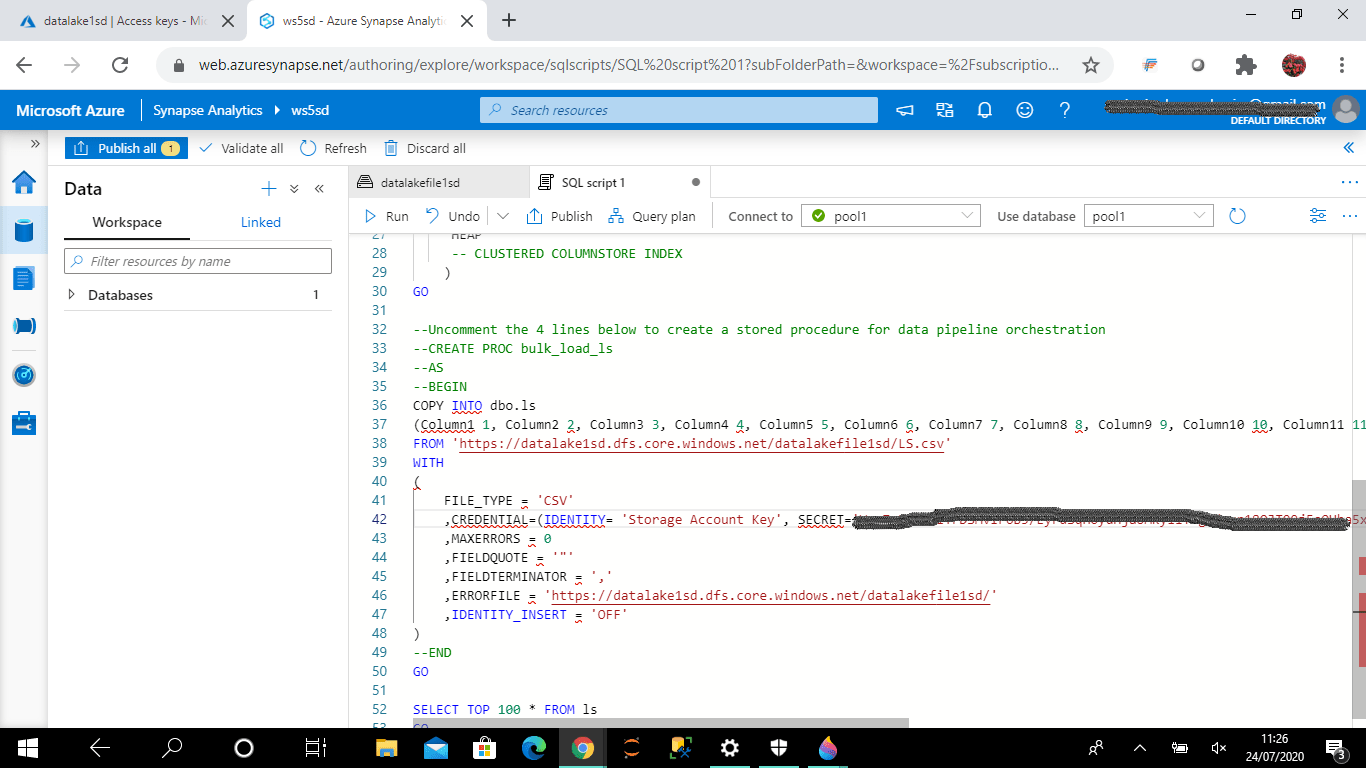The image size is (1366, 768).
Task: Switch to the Linked tab
Action: coord(260,222)
